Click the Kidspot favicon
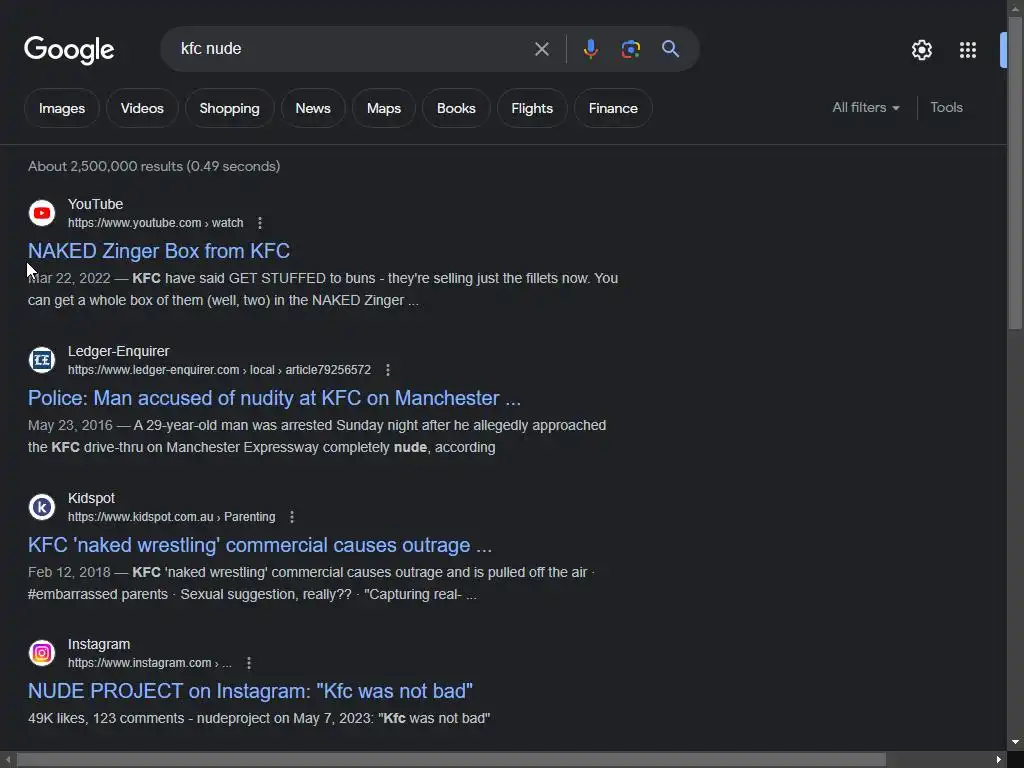Screen dimensions: 1024x768 point(42,507)
